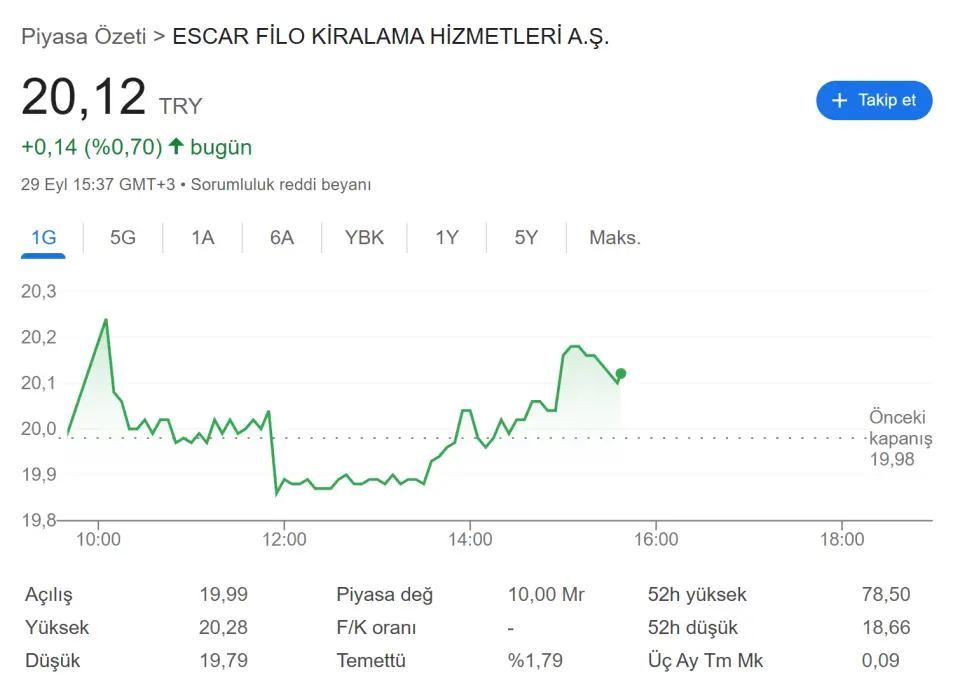The width and height of the screenshot is (960, 690).
Task: Switch to the 5G range tab
Action: click(122, 238)
